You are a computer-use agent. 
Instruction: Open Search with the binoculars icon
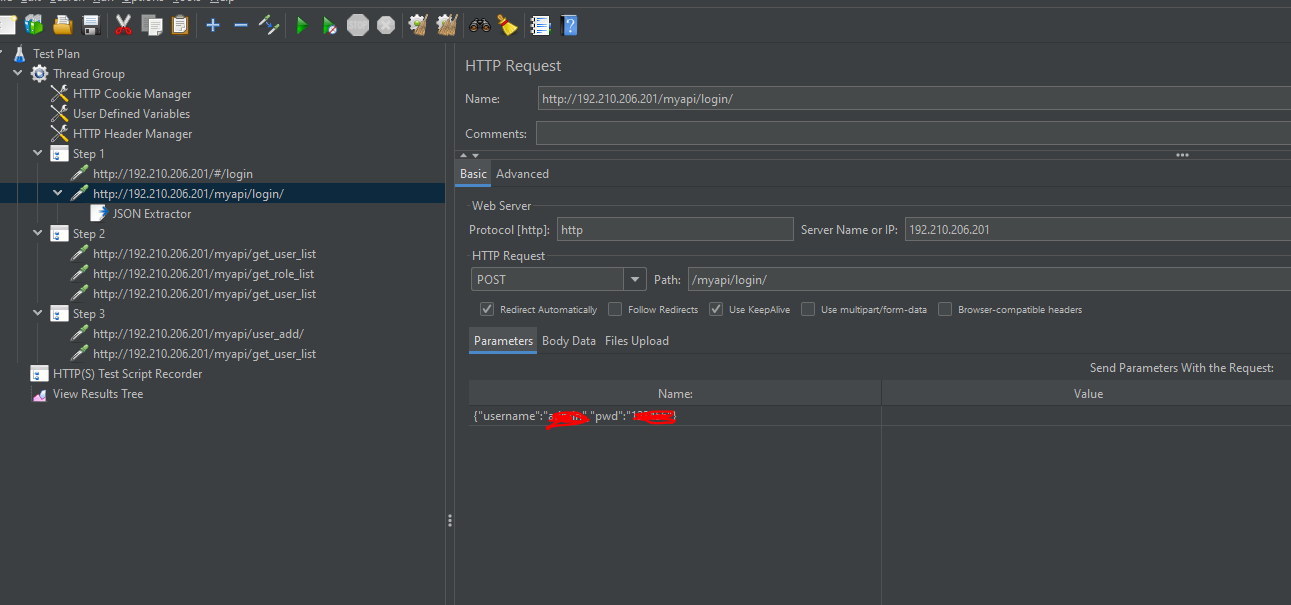(480, 25)
